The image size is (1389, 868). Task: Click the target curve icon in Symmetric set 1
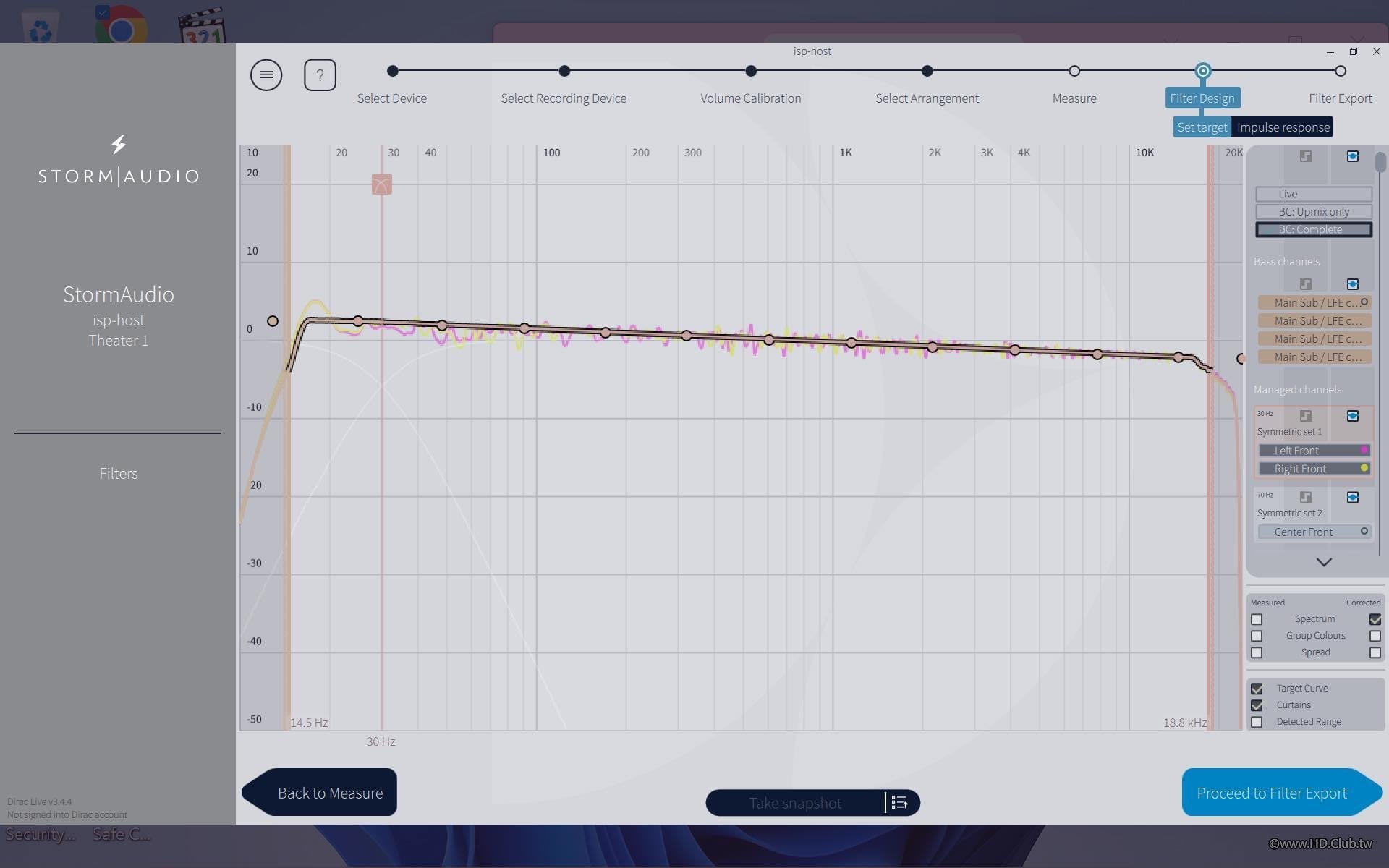1305,416
